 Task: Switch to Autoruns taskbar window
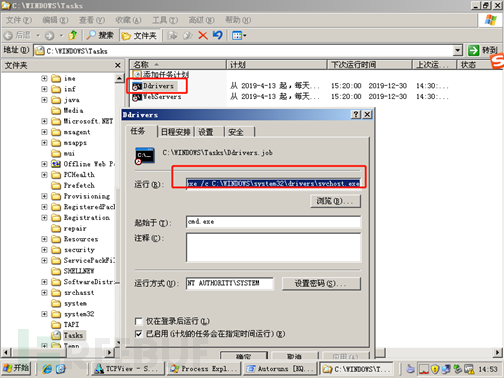[280, 369]
